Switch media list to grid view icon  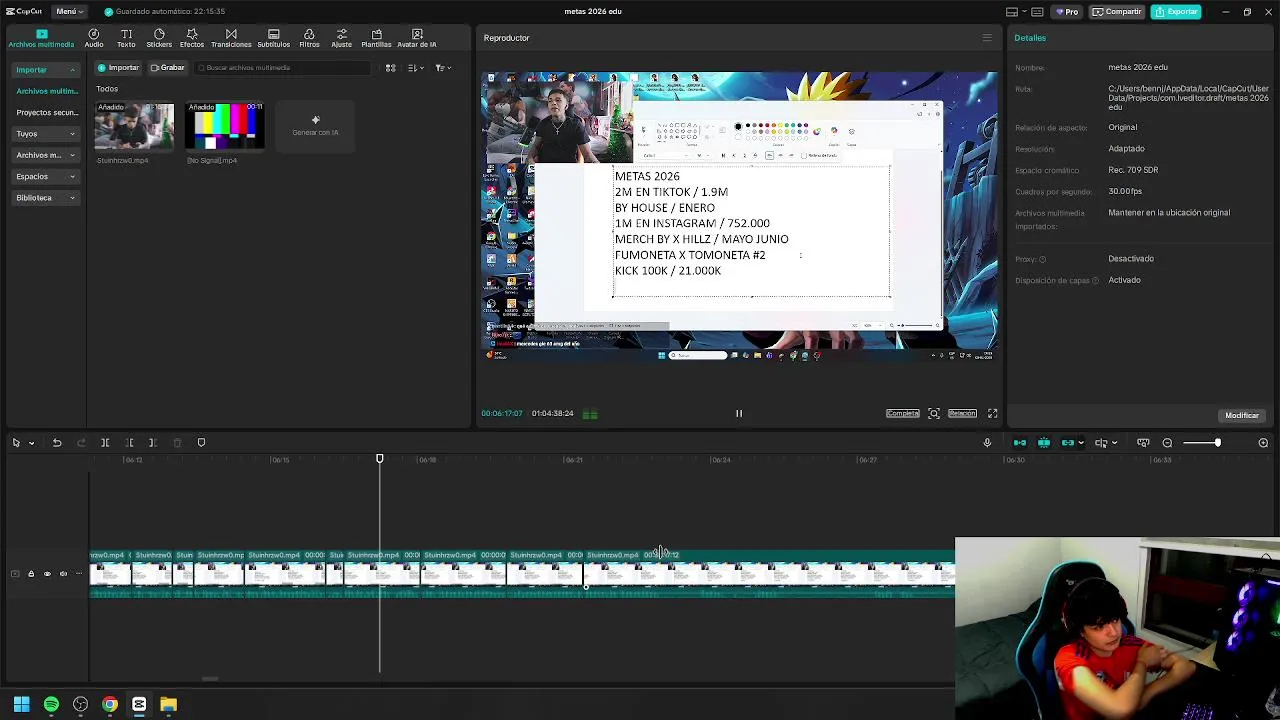[x=391, y=68]
